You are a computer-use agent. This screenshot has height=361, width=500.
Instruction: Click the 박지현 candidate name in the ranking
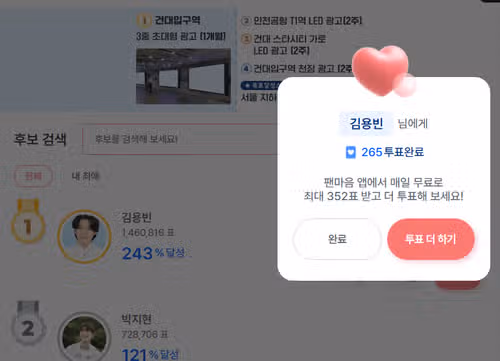click(137, 319)
